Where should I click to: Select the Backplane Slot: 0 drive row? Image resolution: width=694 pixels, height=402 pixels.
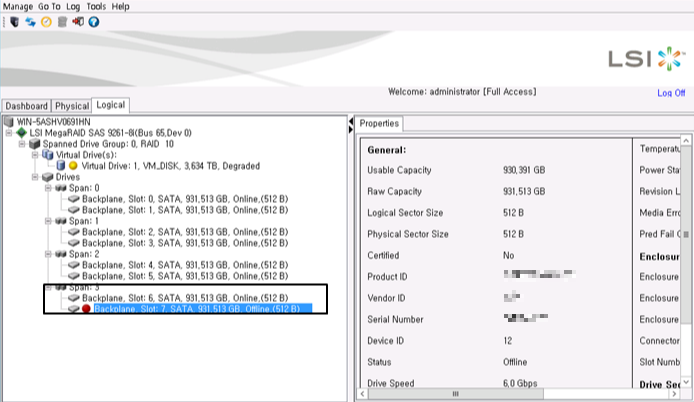(x=185, y=199)
